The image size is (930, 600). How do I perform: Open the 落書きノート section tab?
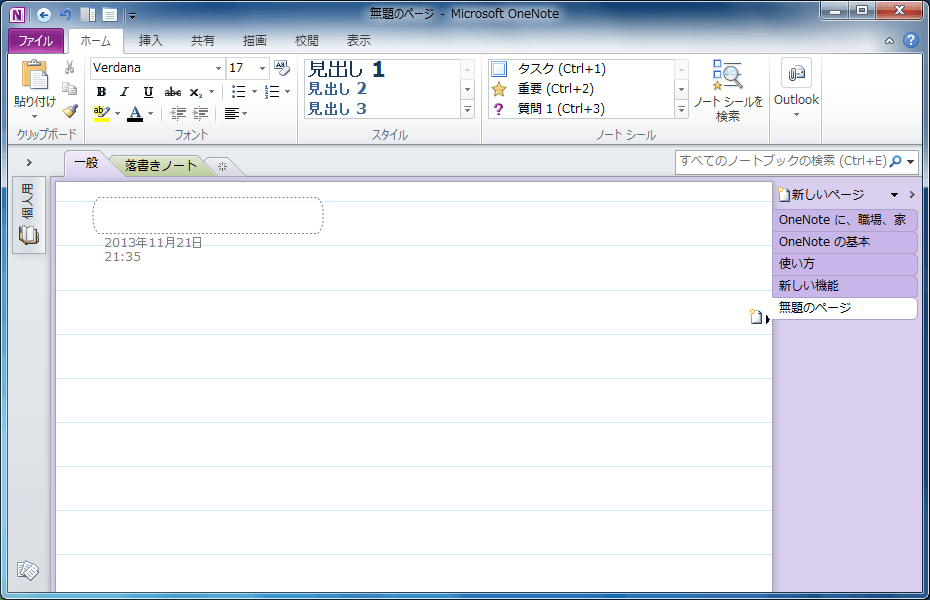point(161,165)
